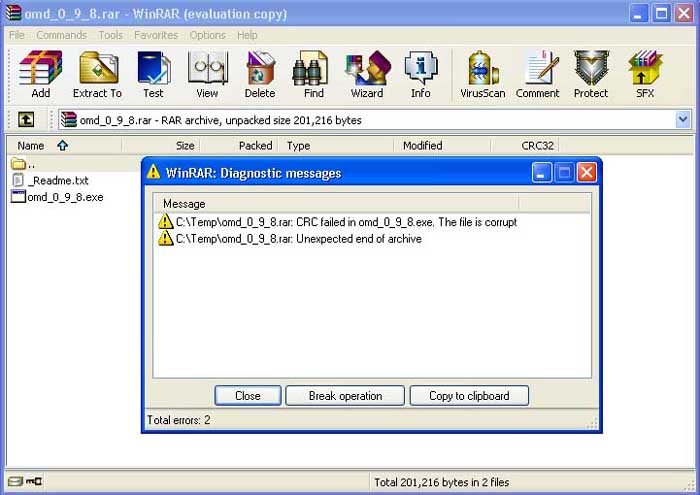Click the archive icon in address bar
Screen dimensions: 700x495
coord(68,120)
